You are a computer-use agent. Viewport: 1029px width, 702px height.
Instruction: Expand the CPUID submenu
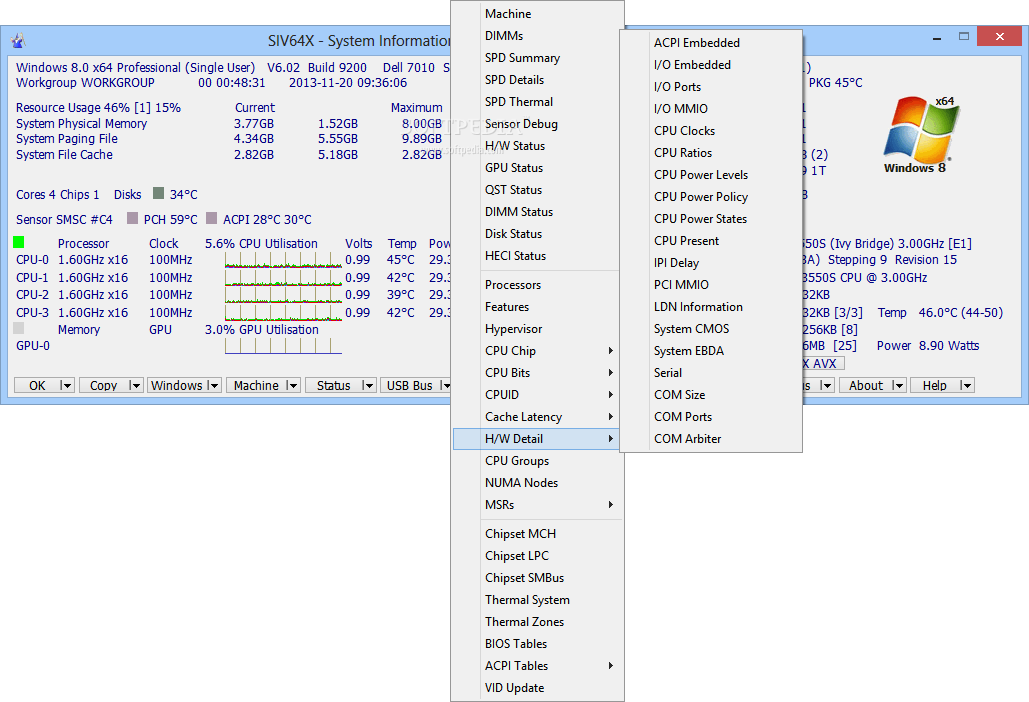(537, 394)
